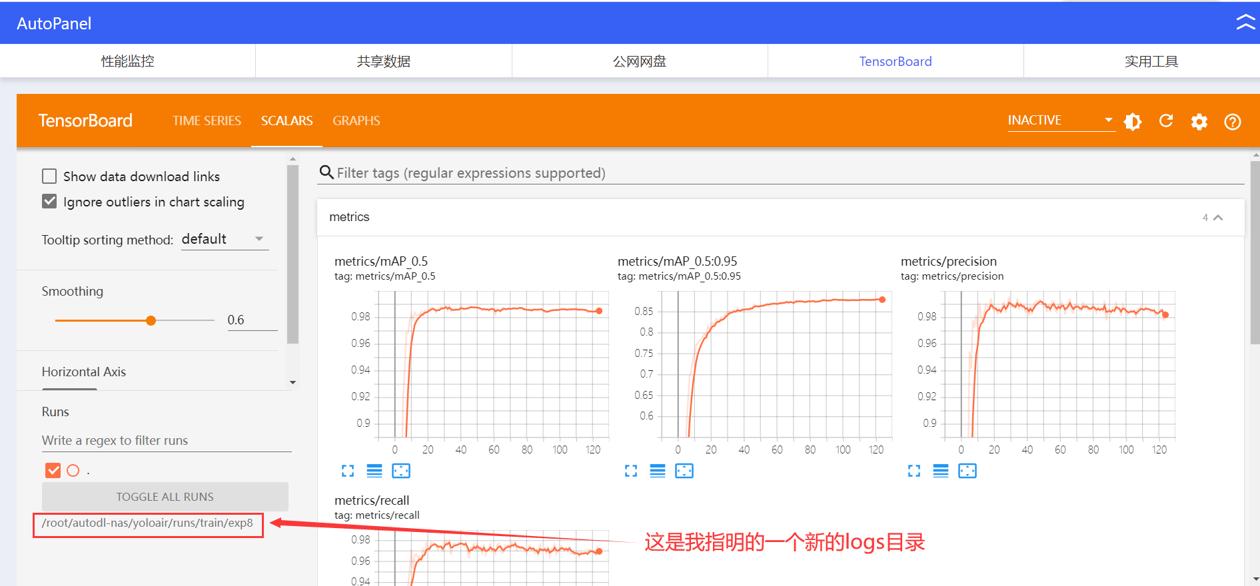
Task: Click the metrics/mAP_0.5 chart plot
Action: point(493,365)
